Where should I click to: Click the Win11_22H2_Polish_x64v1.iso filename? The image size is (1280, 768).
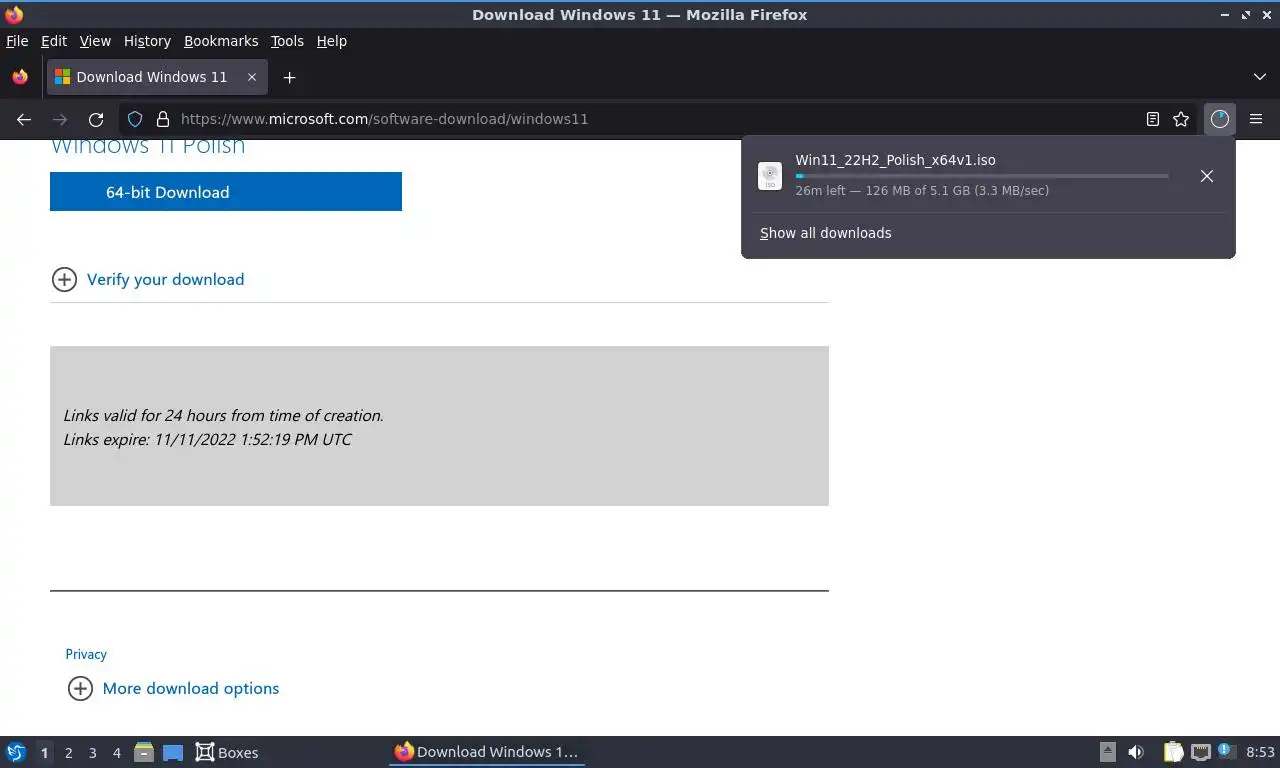[895, 160]
